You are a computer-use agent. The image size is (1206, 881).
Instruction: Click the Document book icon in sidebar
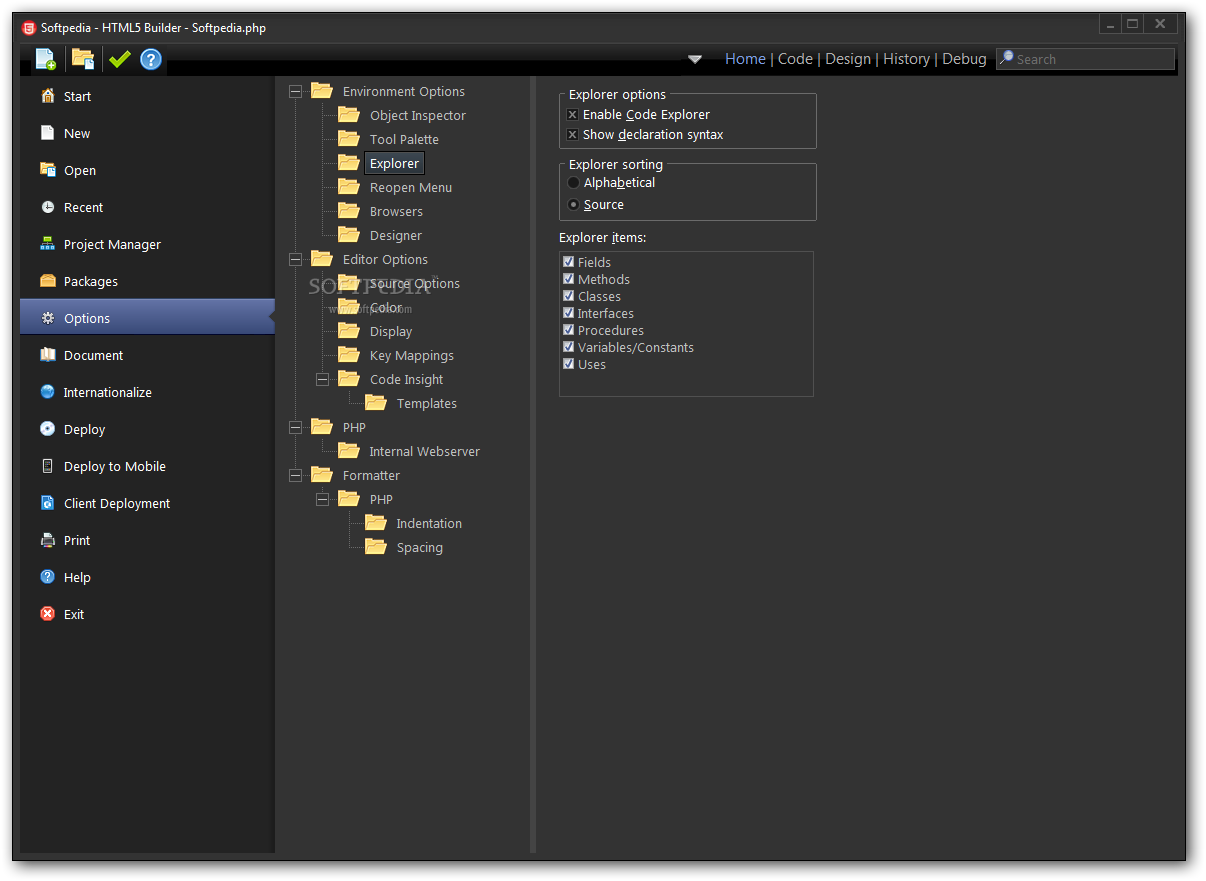pyautogui.click(x=47, y=355)
